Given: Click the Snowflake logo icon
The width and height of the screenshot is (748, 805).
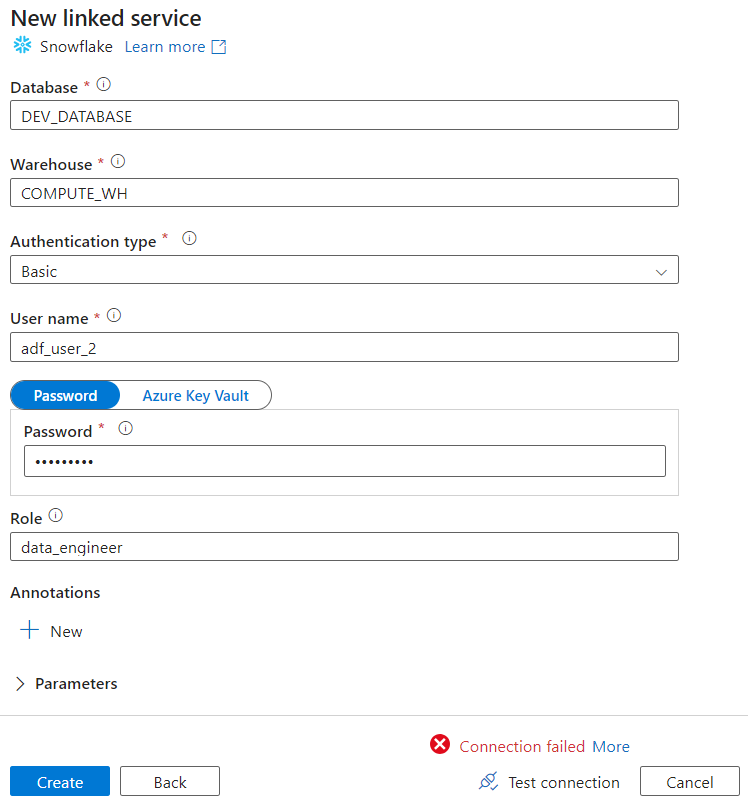Looking at the screenshot, I should point(23,45).
